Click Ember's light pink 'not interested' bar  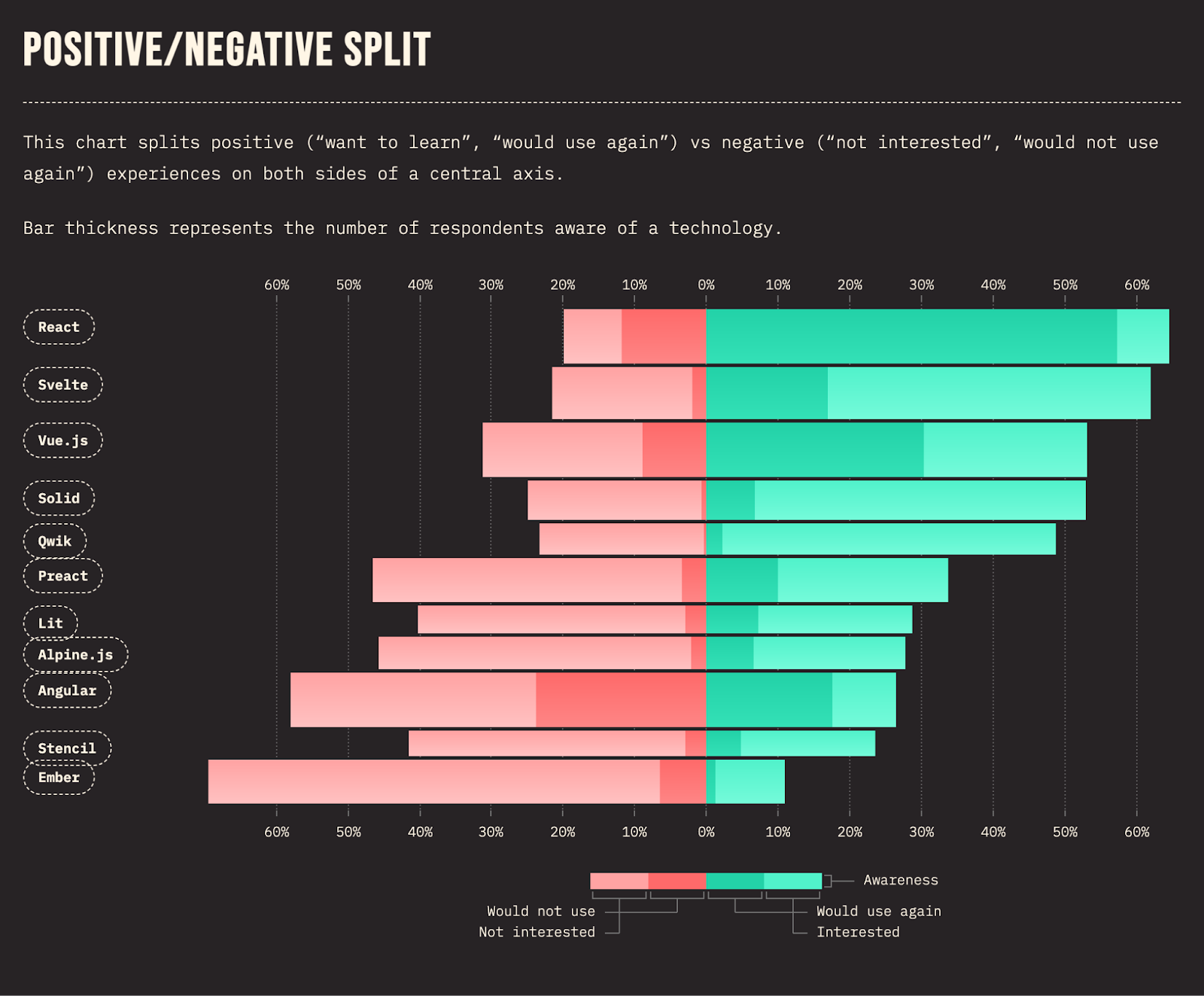(x=433, y=781)
